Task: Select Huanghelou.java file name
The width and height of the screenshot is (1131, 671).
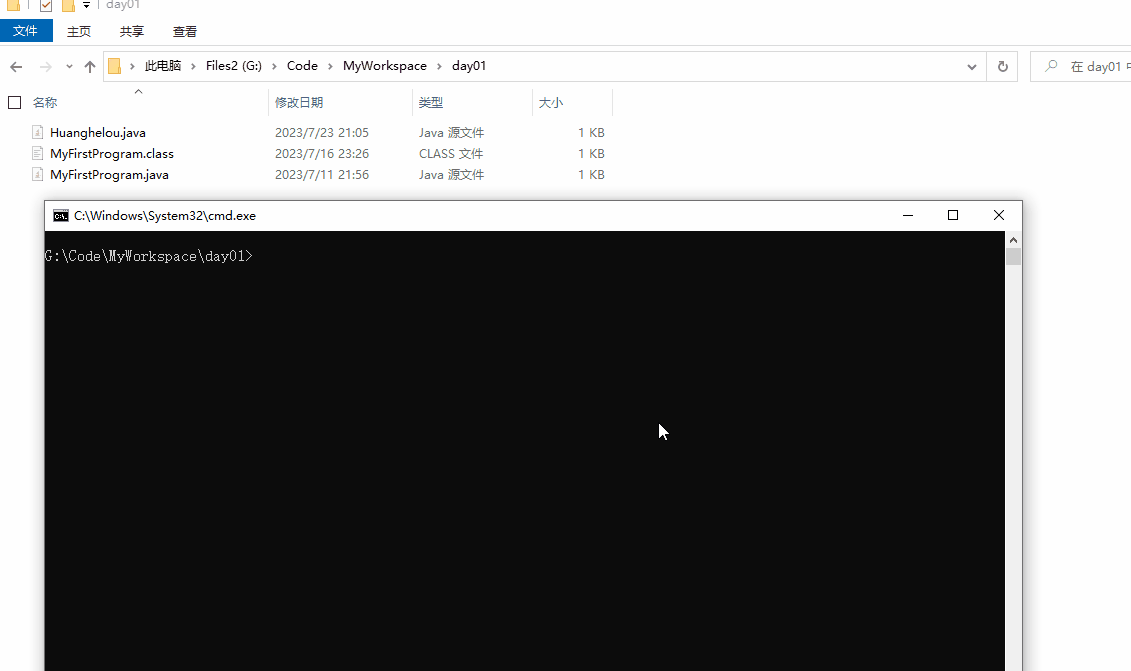Action: [x=97, y=133]
